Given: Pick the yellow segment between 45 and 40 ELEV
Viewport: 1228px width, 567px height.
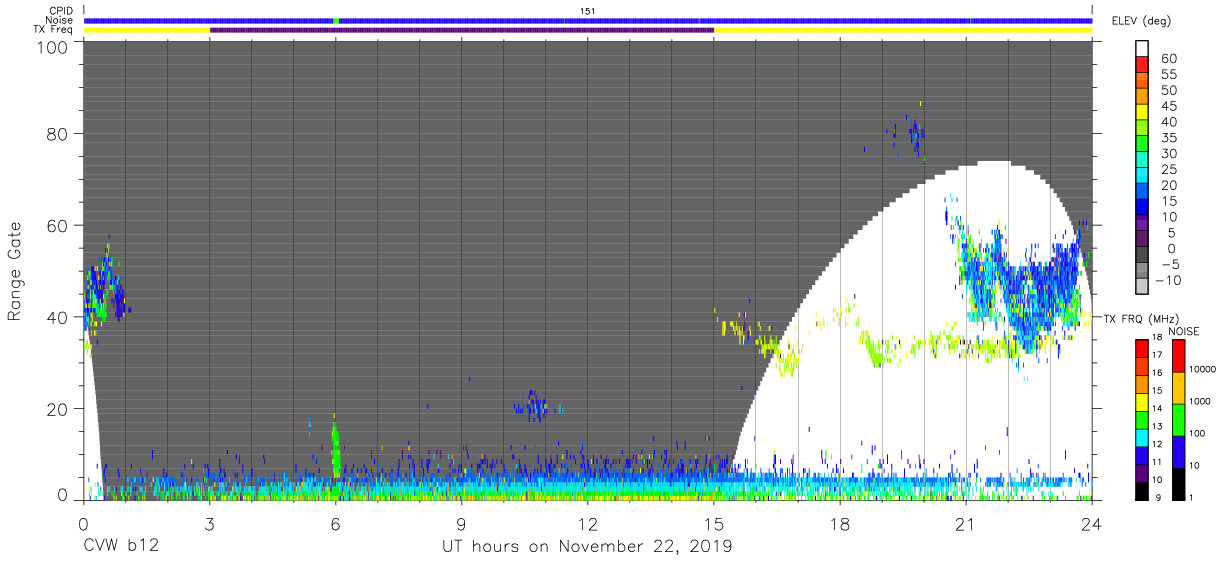Looking at the screenshot, I should pyautogui.click(x=1142, y=114).
